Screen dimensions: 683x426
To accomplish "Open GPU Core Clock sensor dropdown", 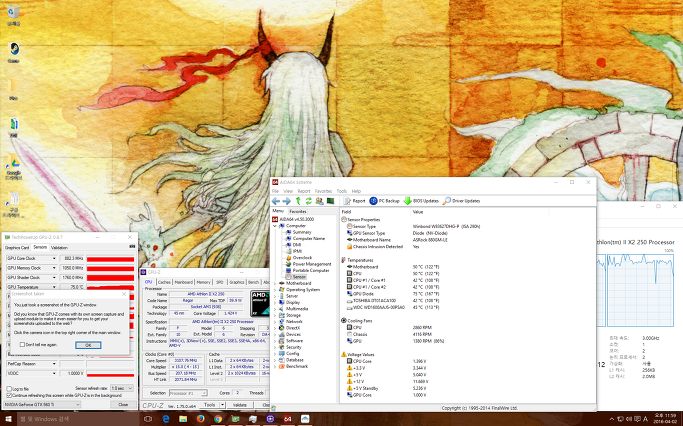I will [54, 258].
